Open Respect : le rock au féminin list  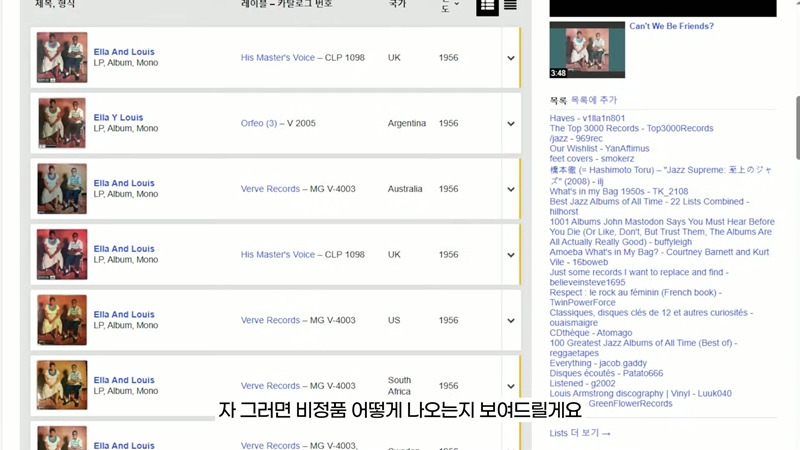click(x=636, y=297)
